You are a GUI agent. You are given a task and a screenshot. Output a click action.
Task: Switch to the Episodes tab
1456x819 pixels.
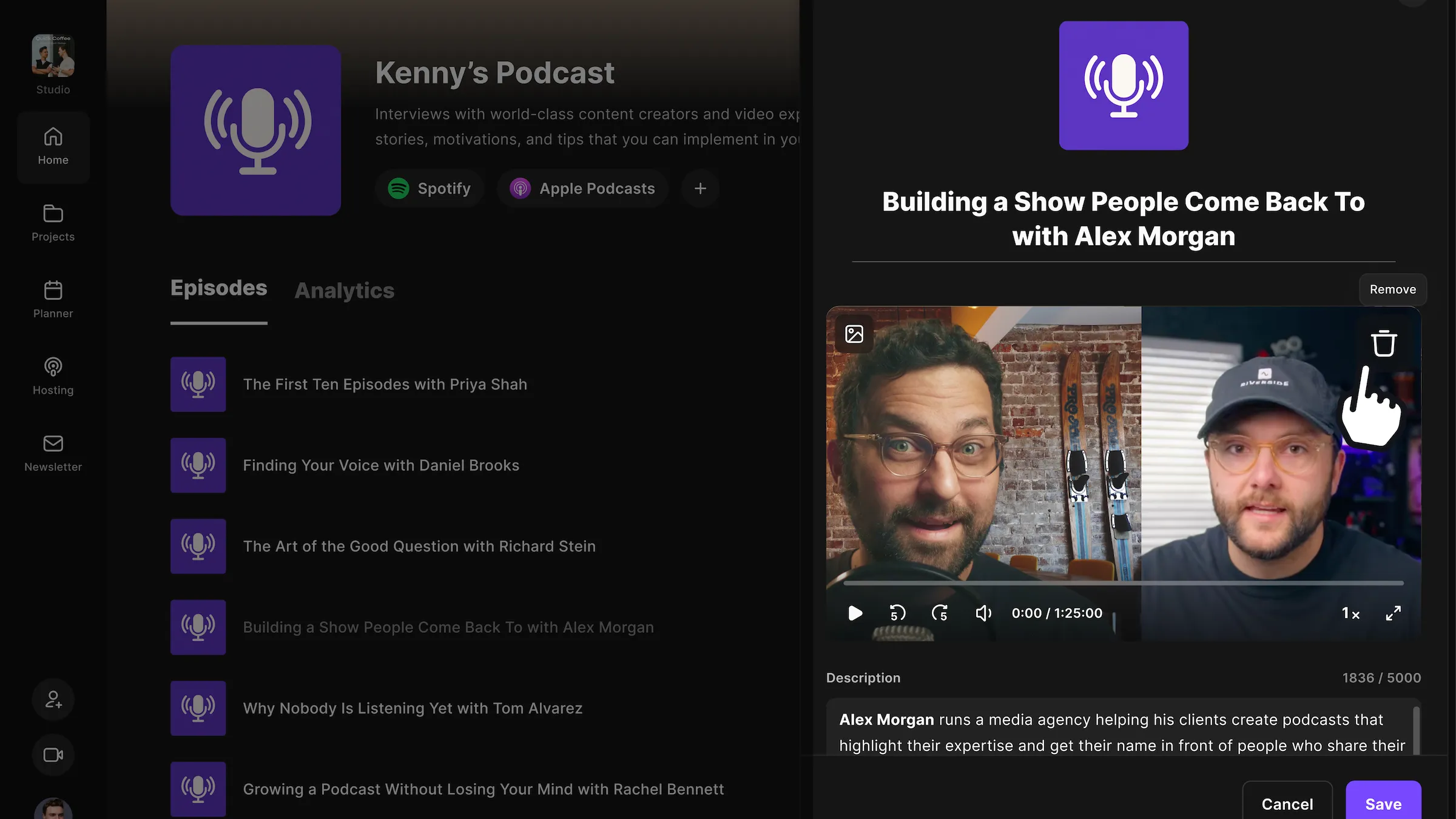pyautogui.click(x=218, y=288)
